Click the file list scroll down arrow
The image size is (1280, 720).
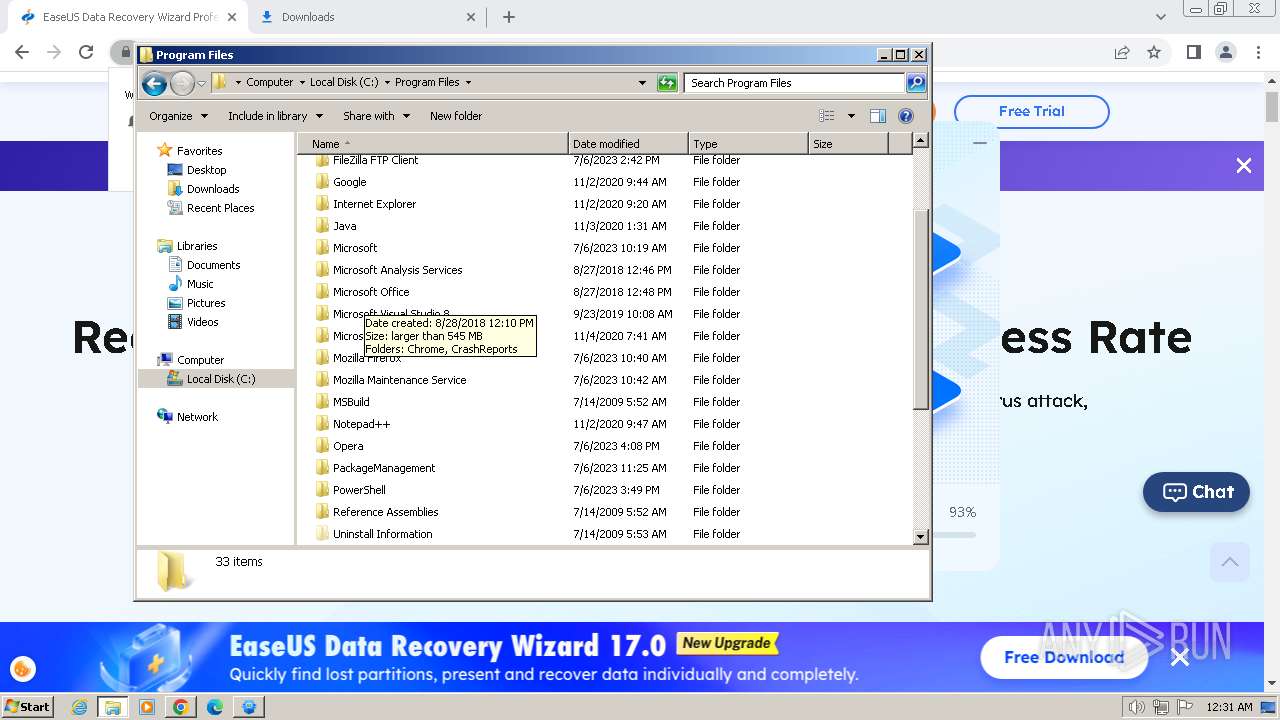pyautogui.click(x=921, y=537)
